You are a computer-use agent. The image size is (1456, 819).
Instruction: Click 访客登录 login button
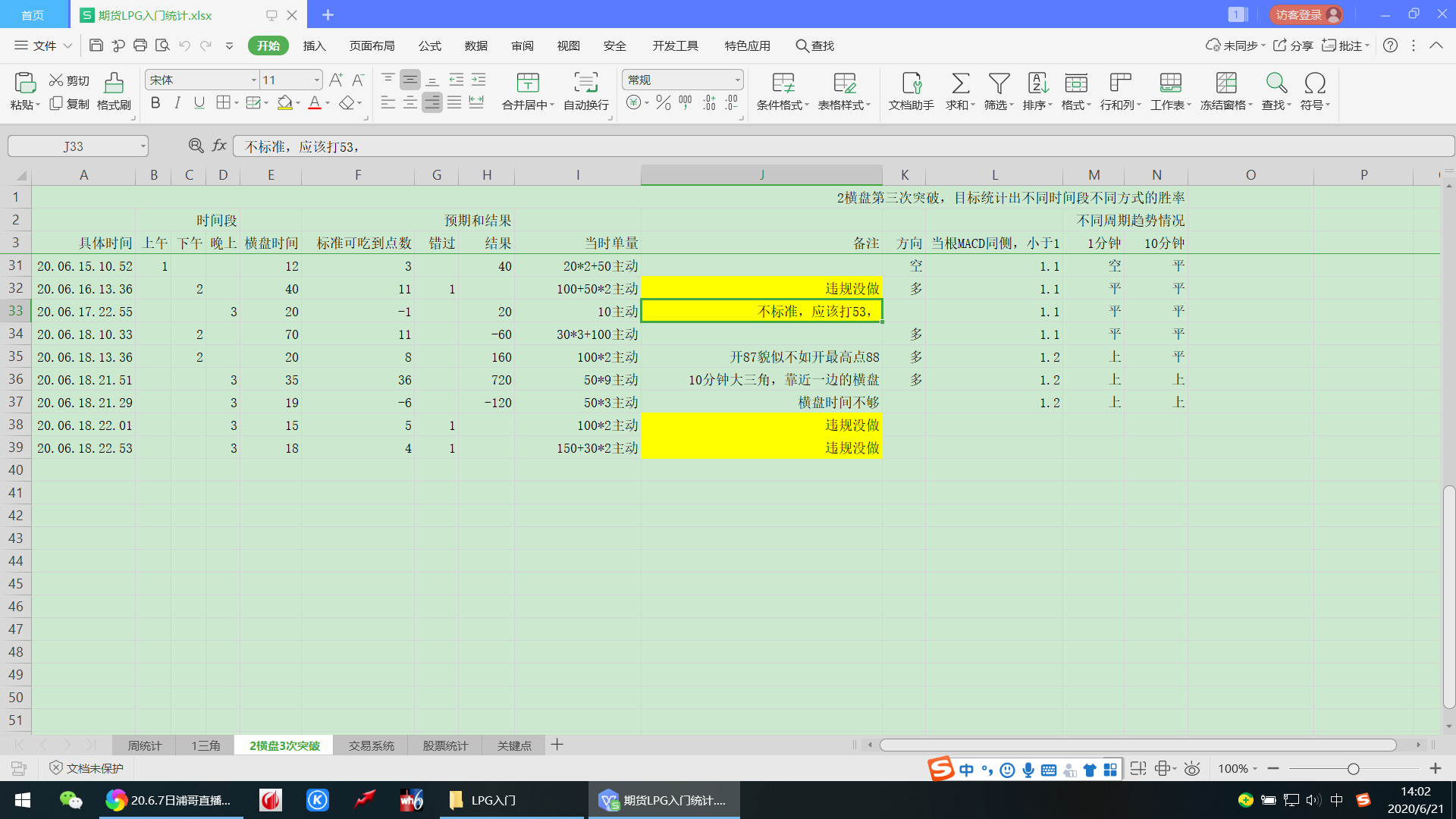coord(1307,14)
